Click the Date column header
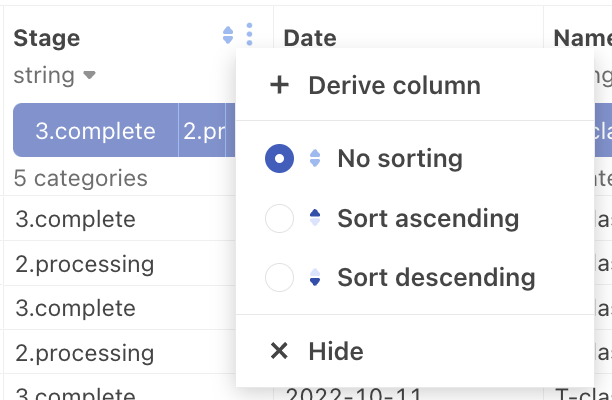 pos(310,38)
